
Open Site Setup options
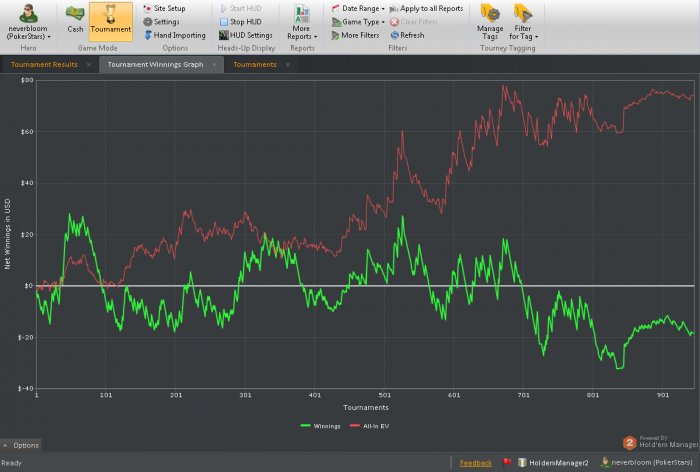(x=167, y=8)
